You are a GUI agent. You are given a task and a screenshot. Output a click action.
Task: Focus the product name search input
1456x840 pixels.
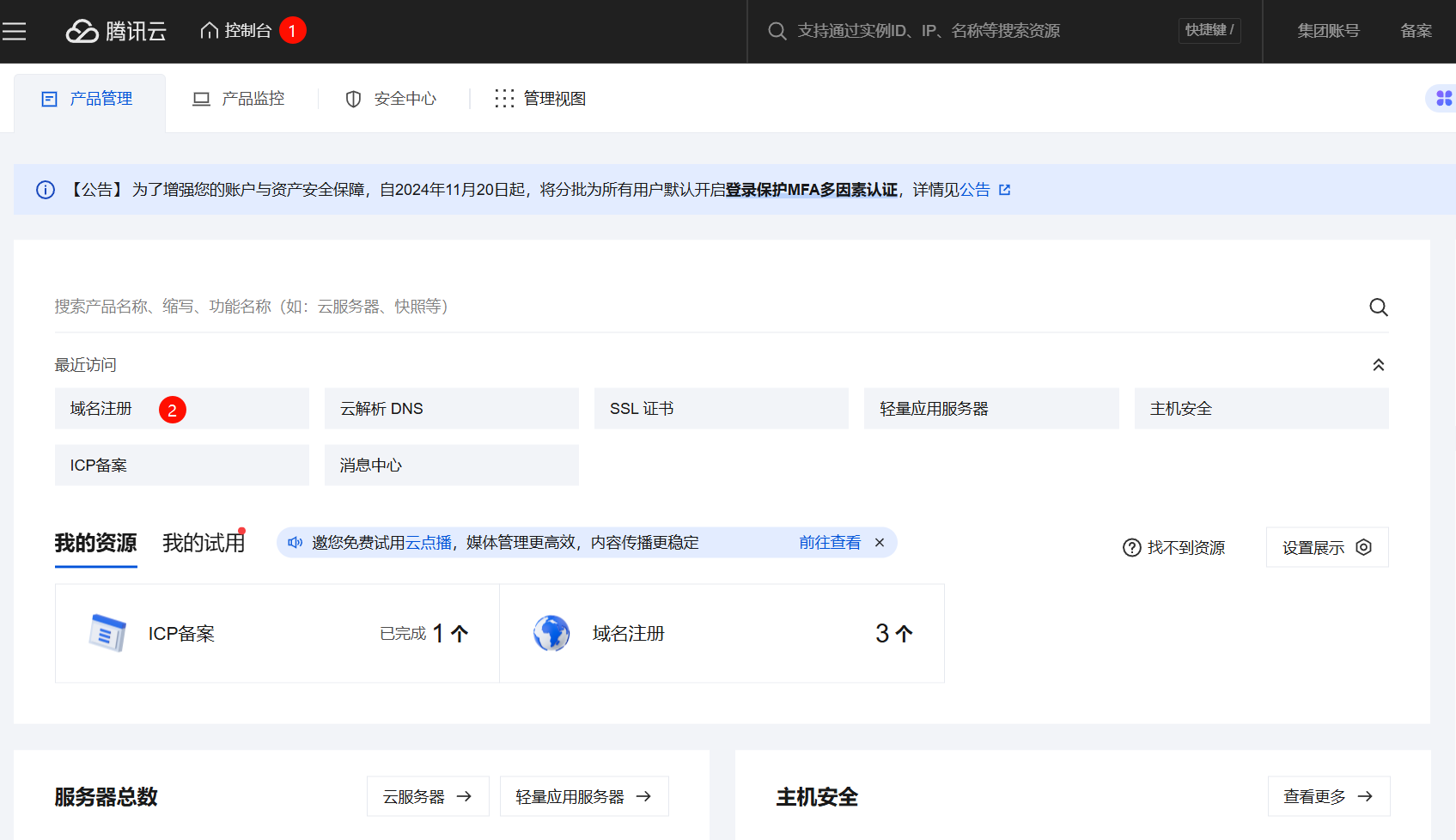point(704,307)
